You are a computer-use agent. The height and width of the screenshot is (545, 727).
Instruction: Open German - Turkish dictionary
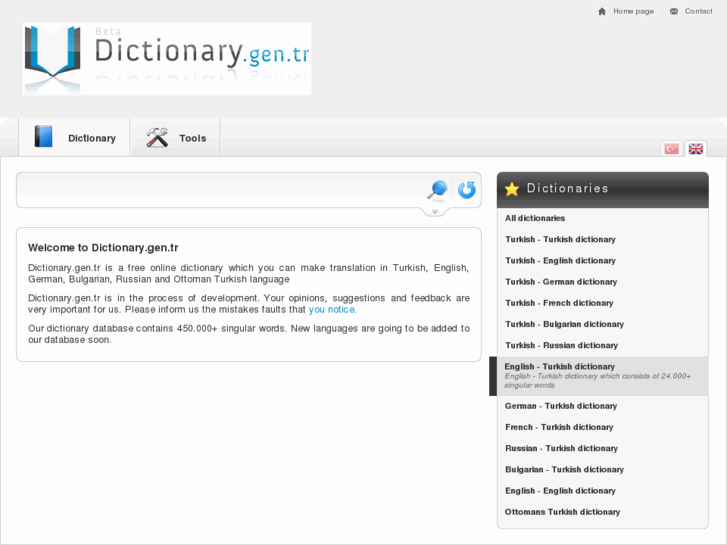[561, 406]
